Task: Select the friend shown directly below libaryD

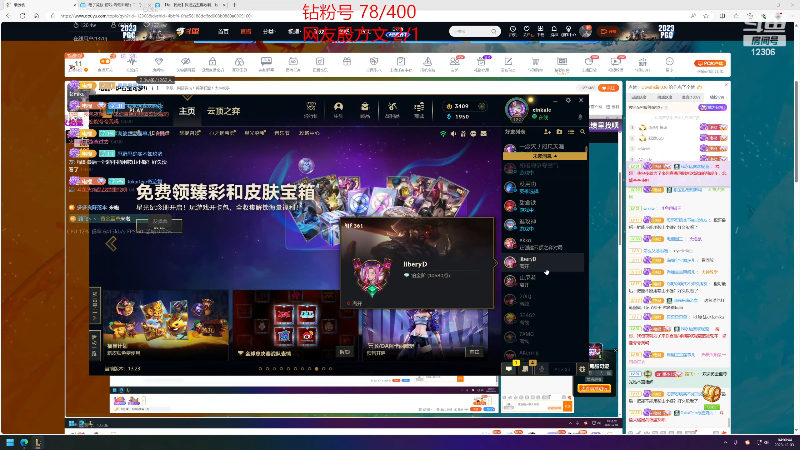Action: [x=543, y=281]
